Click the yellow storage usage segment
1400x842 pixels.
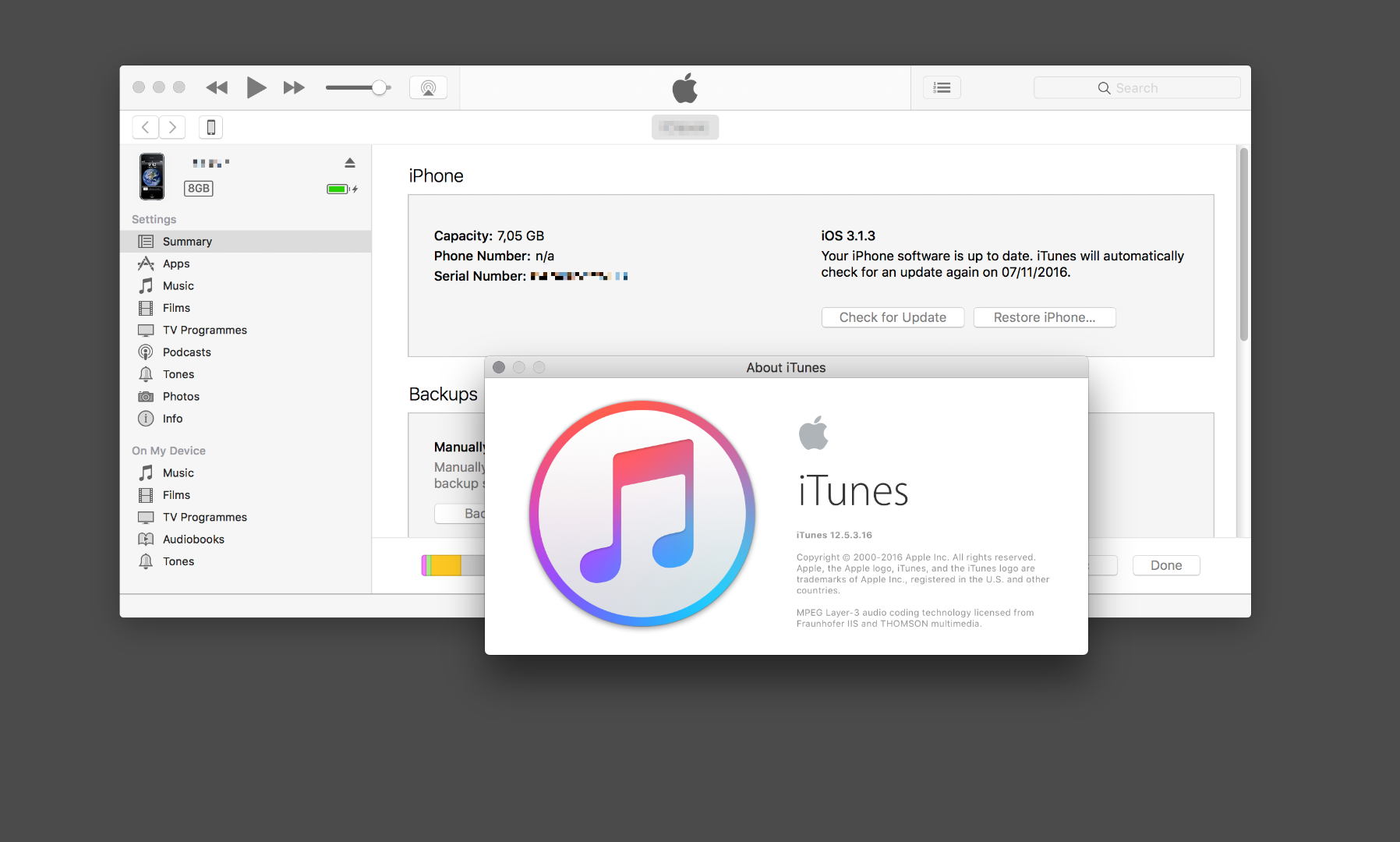pos(446,565)
